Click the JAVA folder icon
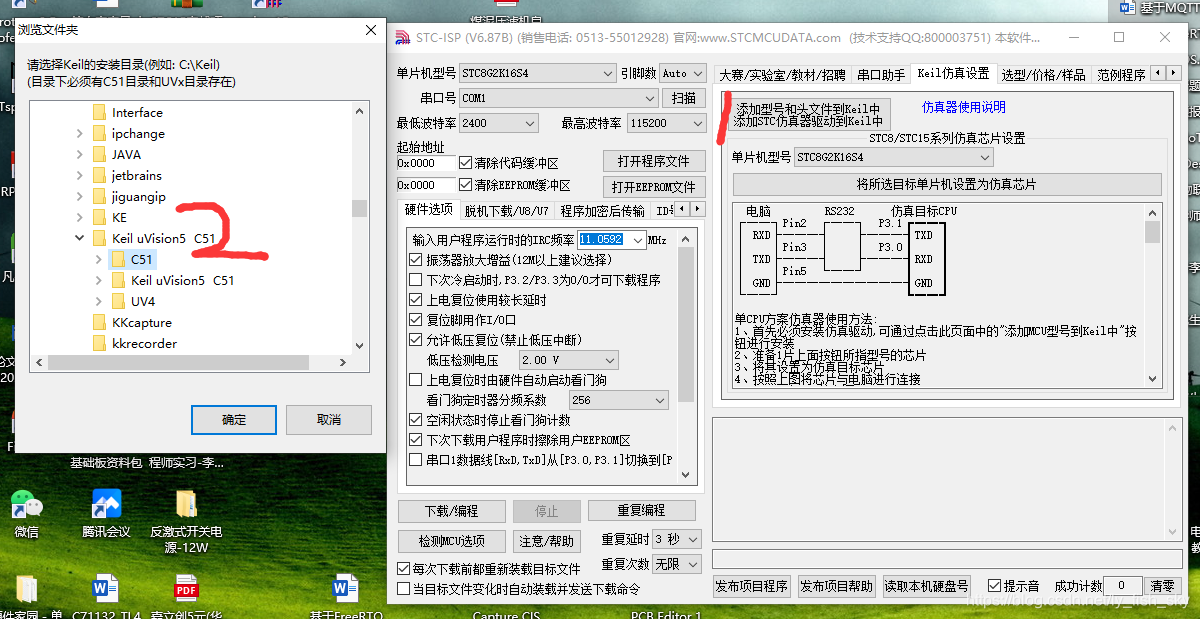1200x619 pixels. [99, 154]
